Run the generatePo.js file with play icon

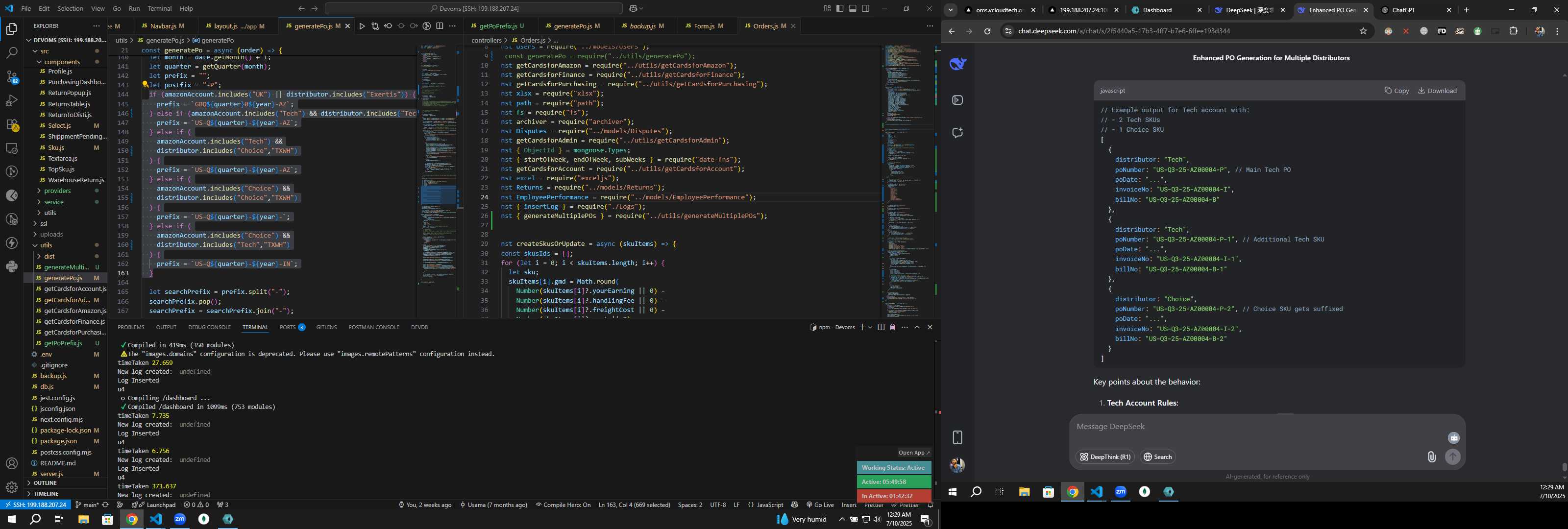coord(362,26)
